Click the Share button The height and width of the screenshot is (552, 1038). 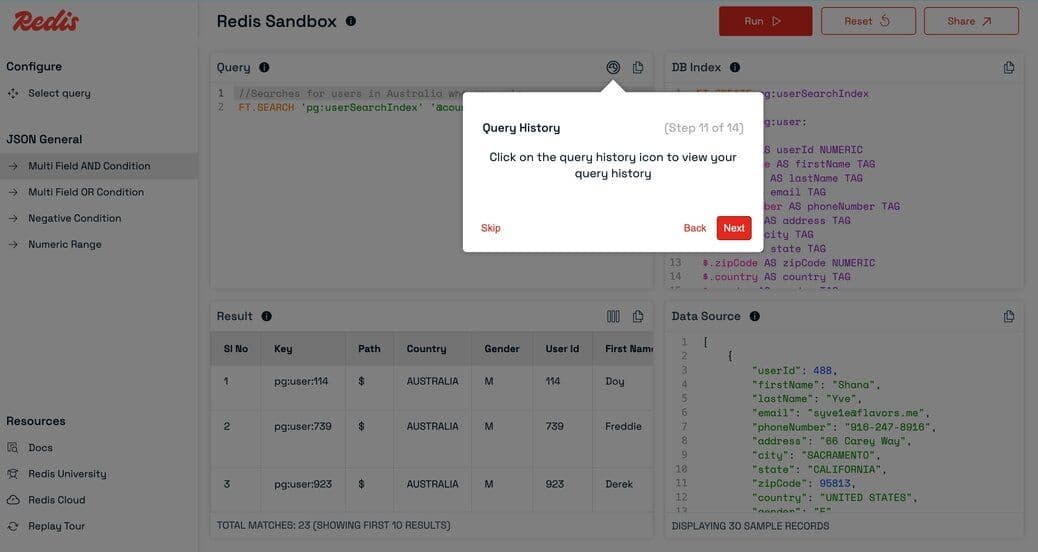(970, 21)
